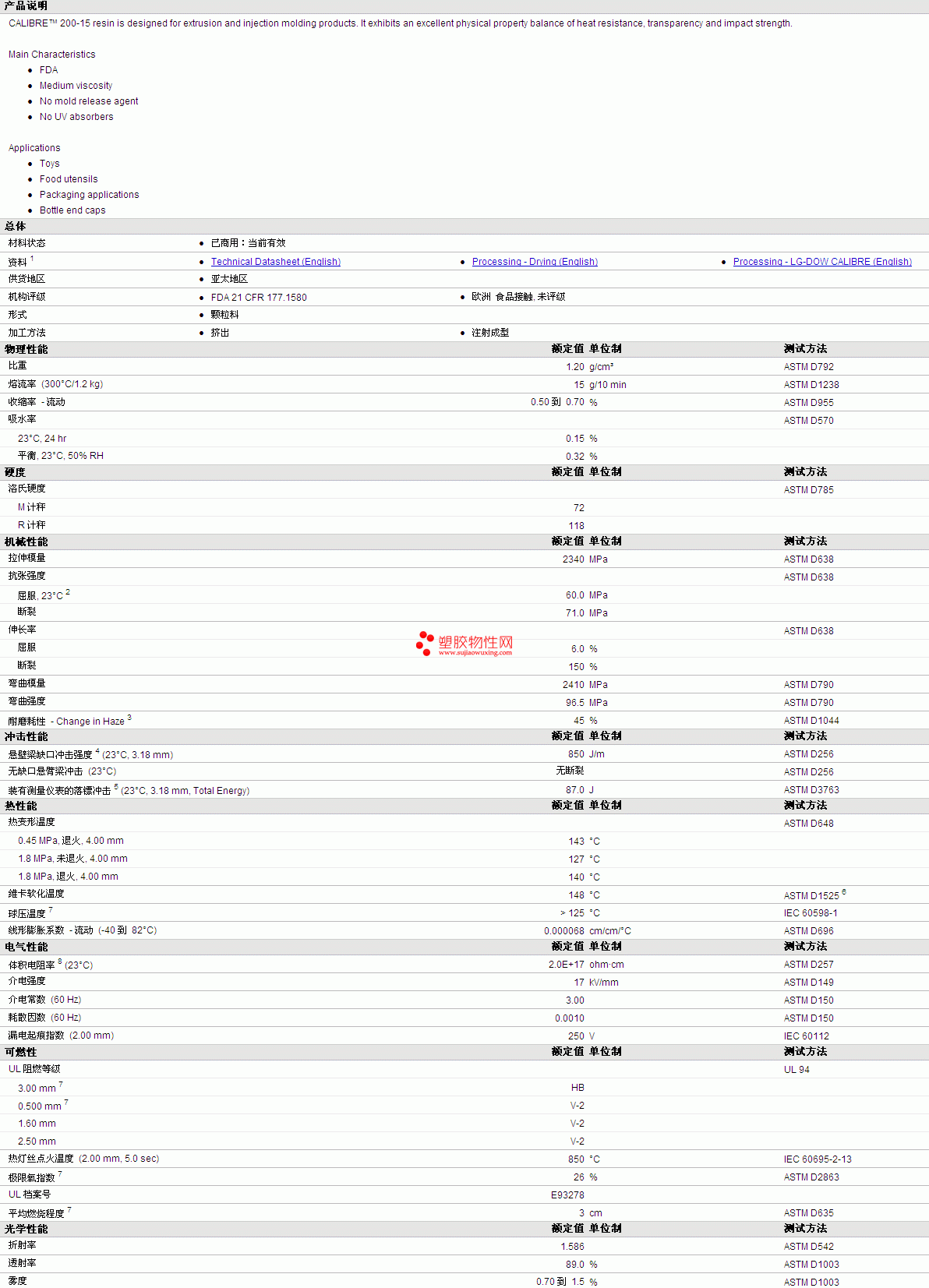The width and height of the screenshot is (929, 1288).
Task: Select test method 'ASTM D3763'
Action: [811, 790]
